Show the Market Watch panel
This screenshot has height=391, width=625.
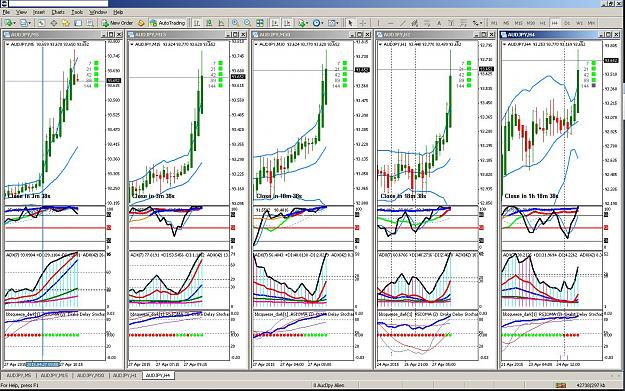point(41,23)
